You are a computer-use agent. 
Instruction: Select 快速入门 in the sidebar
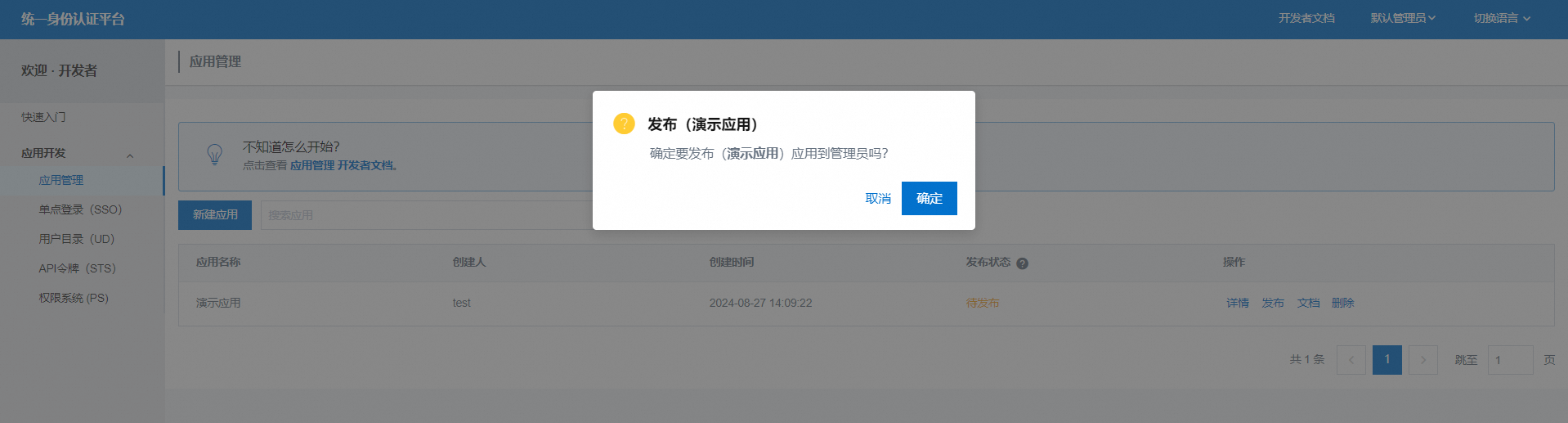click(43, 117)
